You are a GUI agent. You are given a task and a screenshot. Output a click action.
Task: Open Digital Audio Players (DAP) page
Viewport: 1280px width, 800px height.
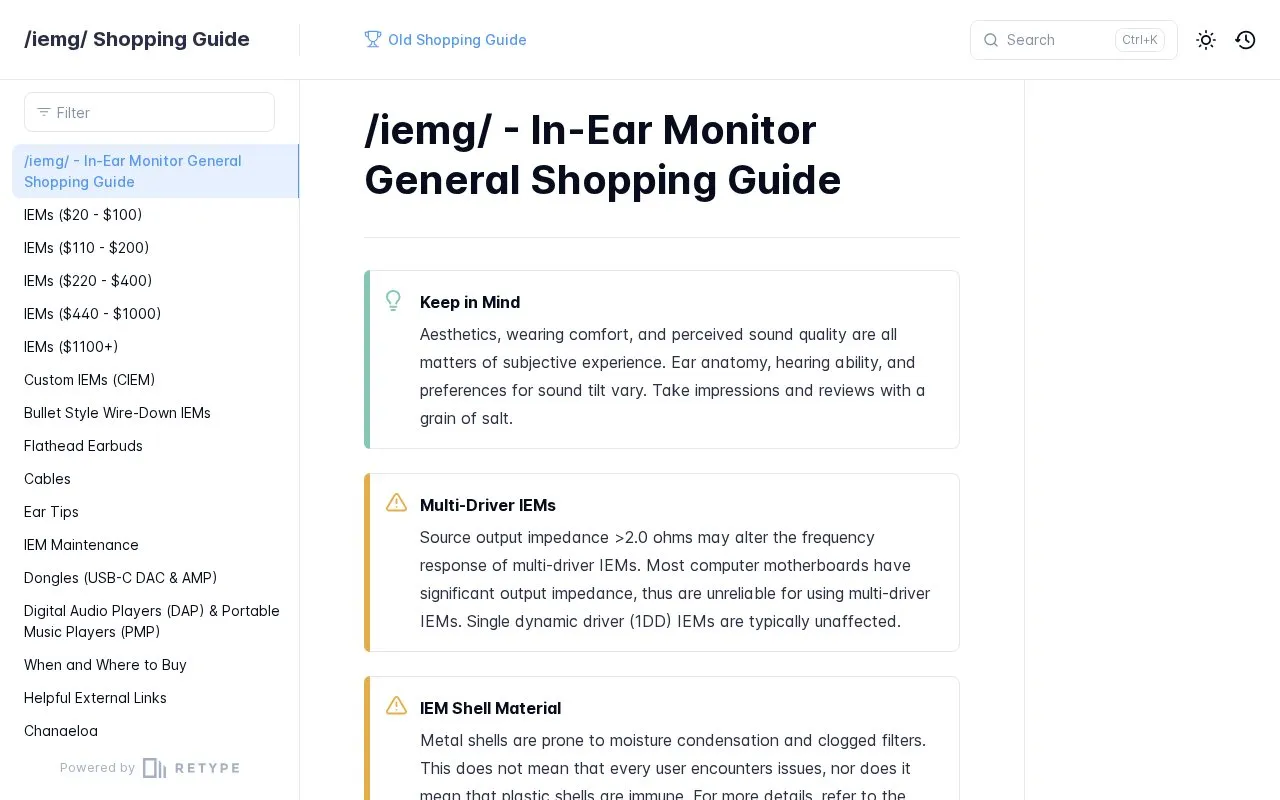[x=152, y=621]
